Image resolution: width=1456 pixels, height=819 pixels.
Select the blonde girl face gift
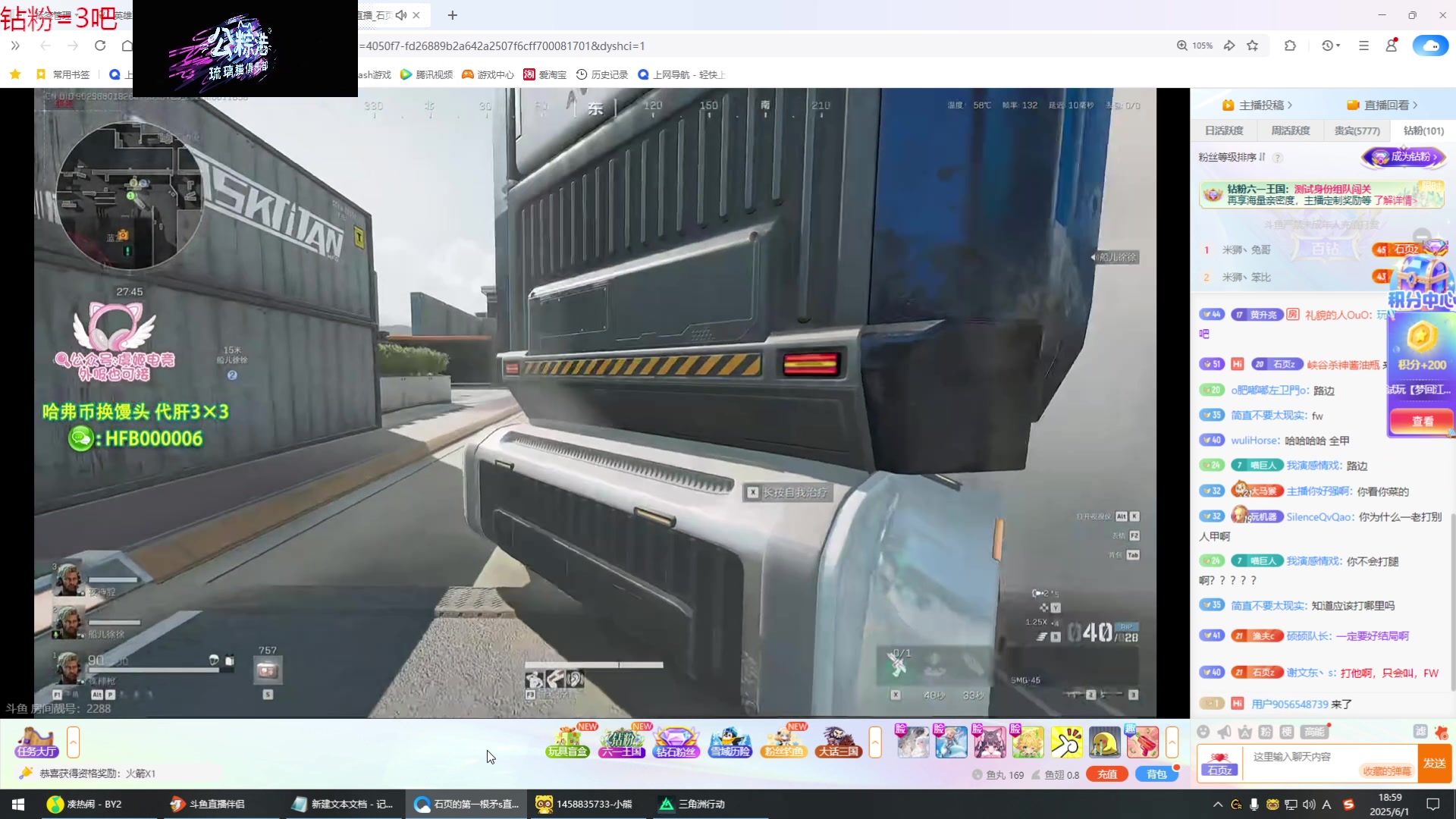click(x=1028, y=742)
